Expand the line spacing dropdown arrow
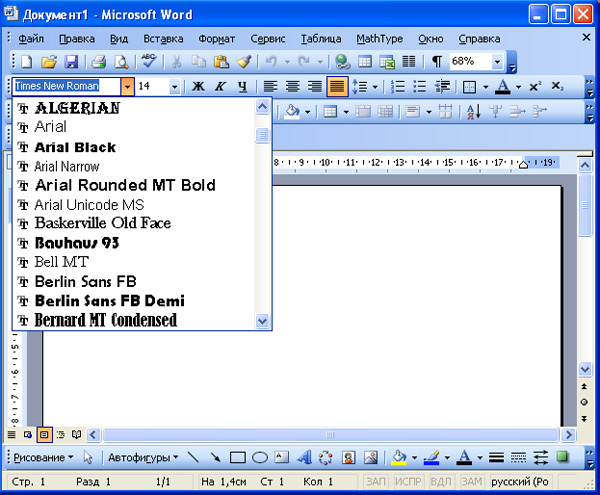The height and width of the screenshot is (495, 600). coord(375,87)
